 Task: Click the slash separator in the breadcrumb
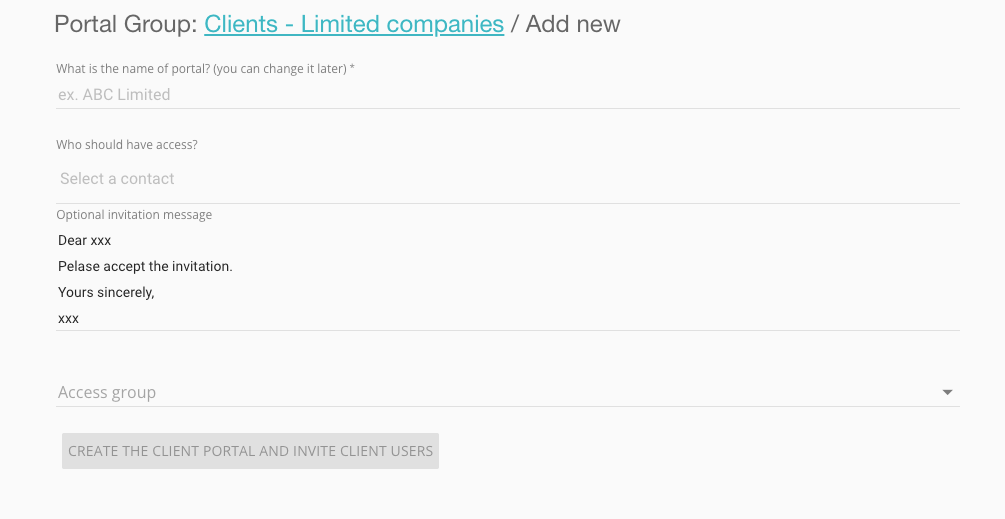click(x=514, y=24)
